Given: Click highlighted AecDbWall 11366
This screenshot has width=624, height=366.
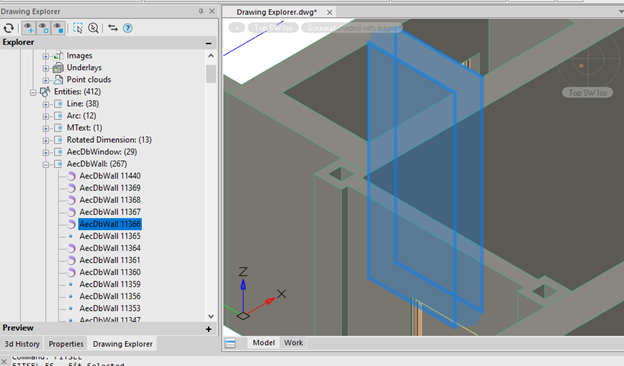Looking at the screenshot, I should point(110,224).
